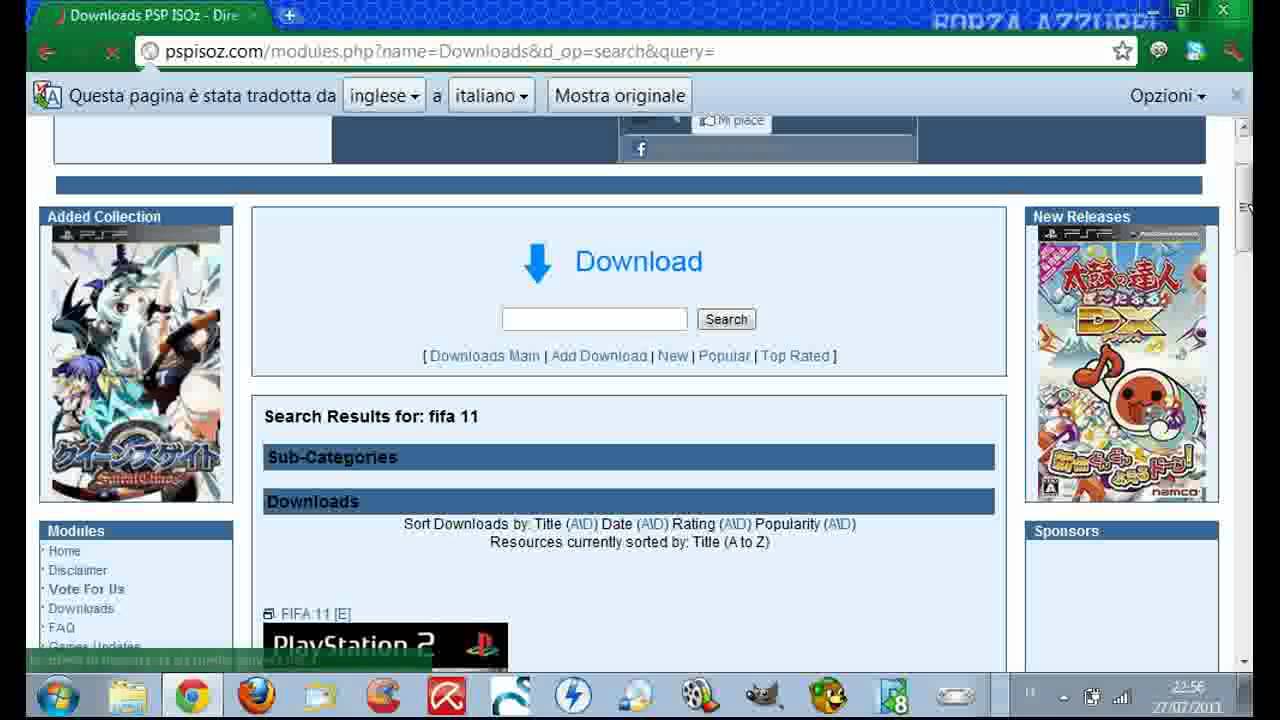Open Vote For Us in Modules menu
The image size is (1280, 720).
86,589
